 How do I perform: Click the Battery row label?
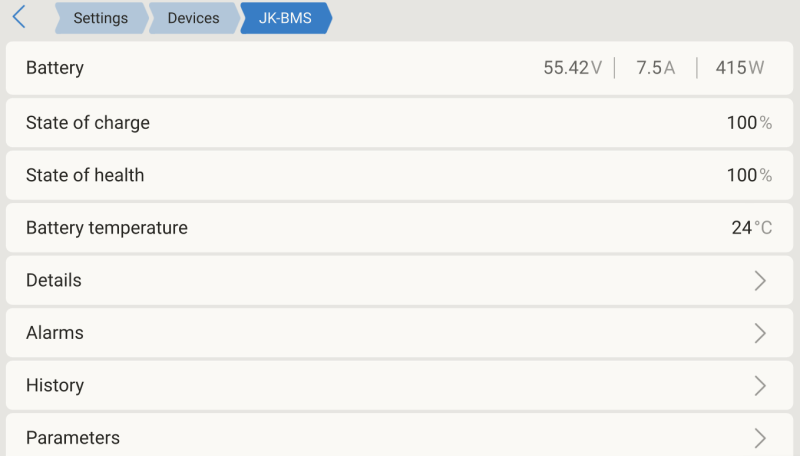click(x=55, y=68)
